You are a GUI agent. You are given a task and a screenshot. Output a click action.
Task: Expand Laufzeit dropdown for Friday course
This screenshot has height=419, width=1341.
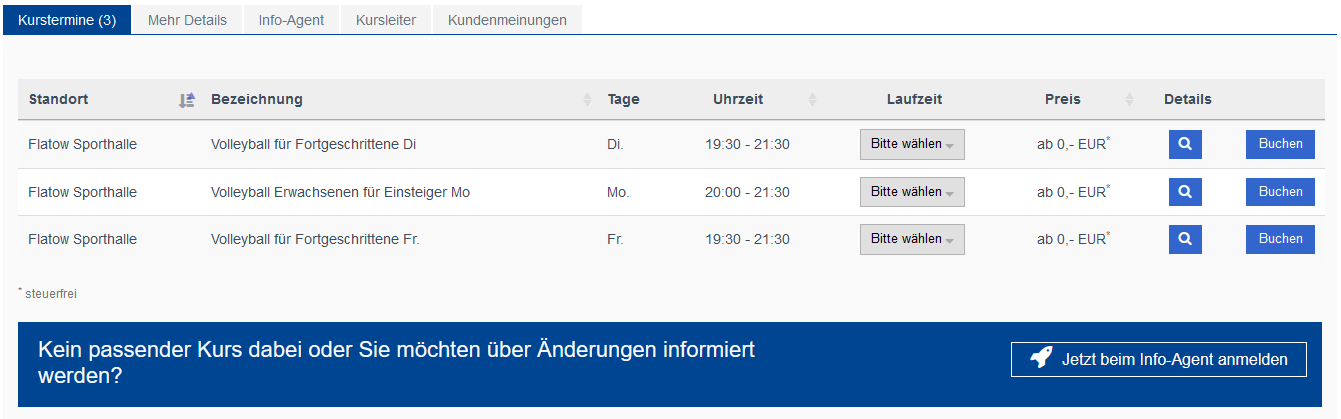pyautogui.click(x=912, y=239)
